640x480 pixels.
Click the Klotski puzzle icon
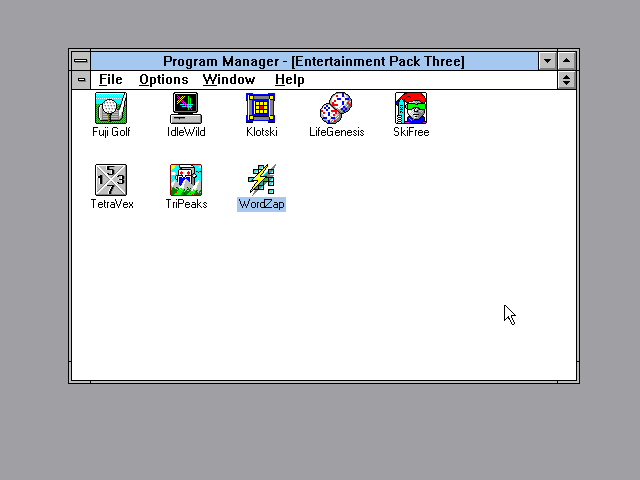pos(261,108)
